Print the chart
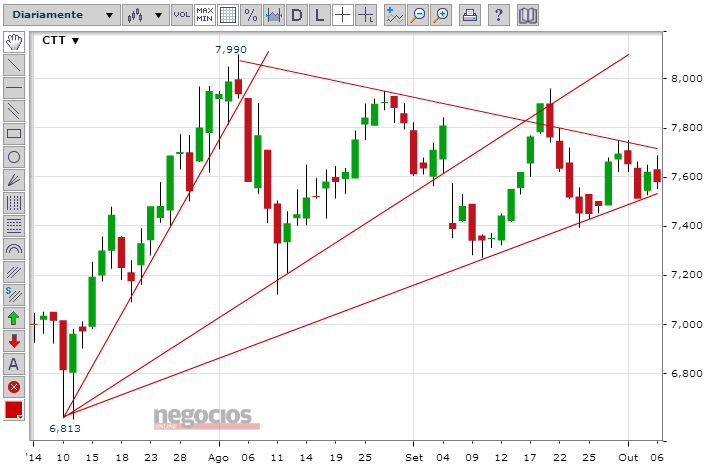Image resolution: width=712 pixels, height=470 pixels. (470, 15)
